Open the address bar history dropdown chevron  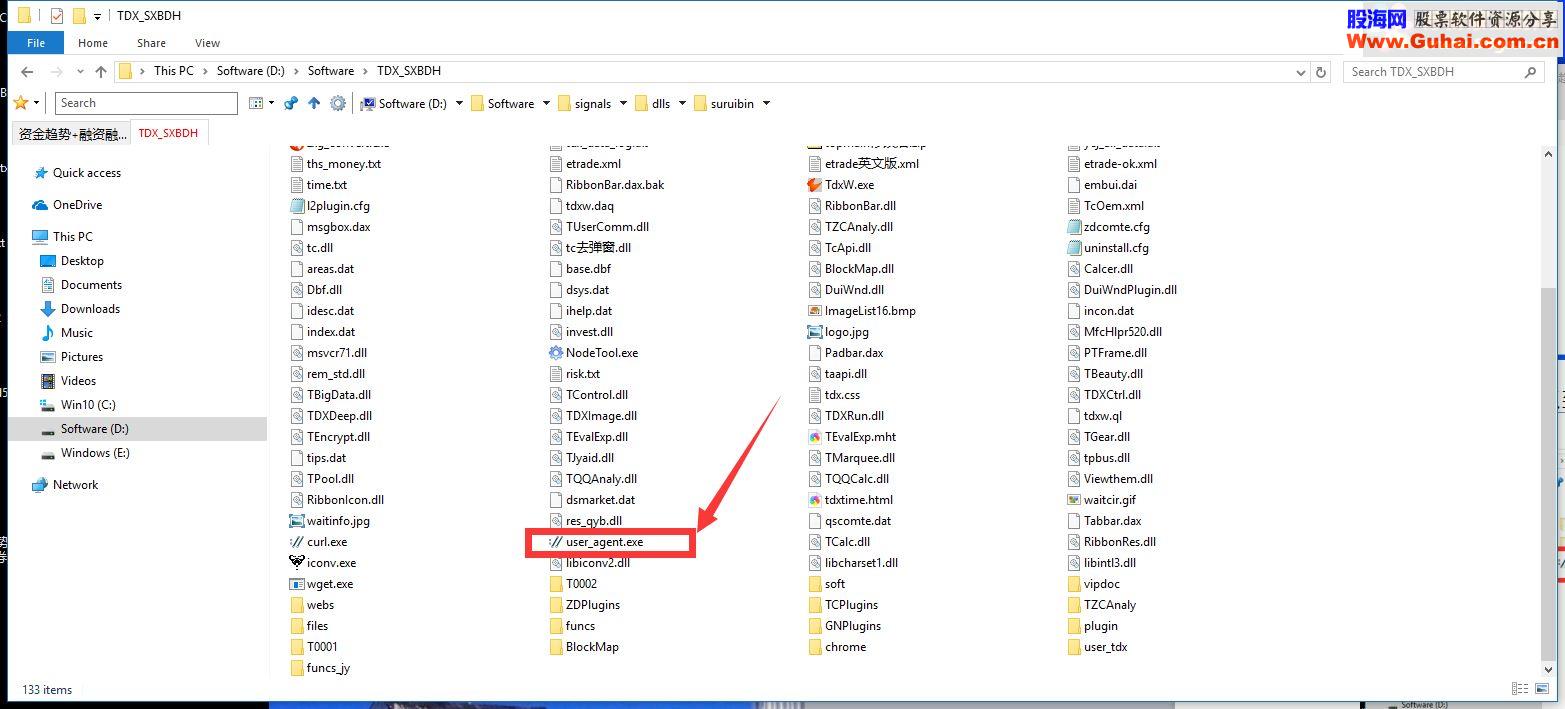tap(1300, 72)
